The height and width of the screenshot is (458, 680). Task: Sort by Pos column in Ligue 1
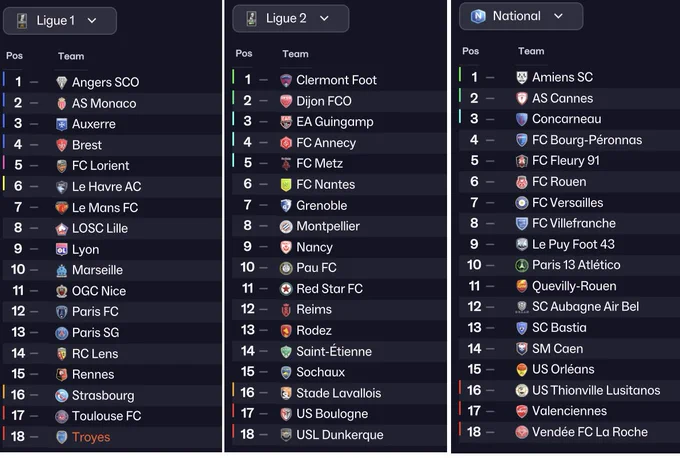point(14,56)
